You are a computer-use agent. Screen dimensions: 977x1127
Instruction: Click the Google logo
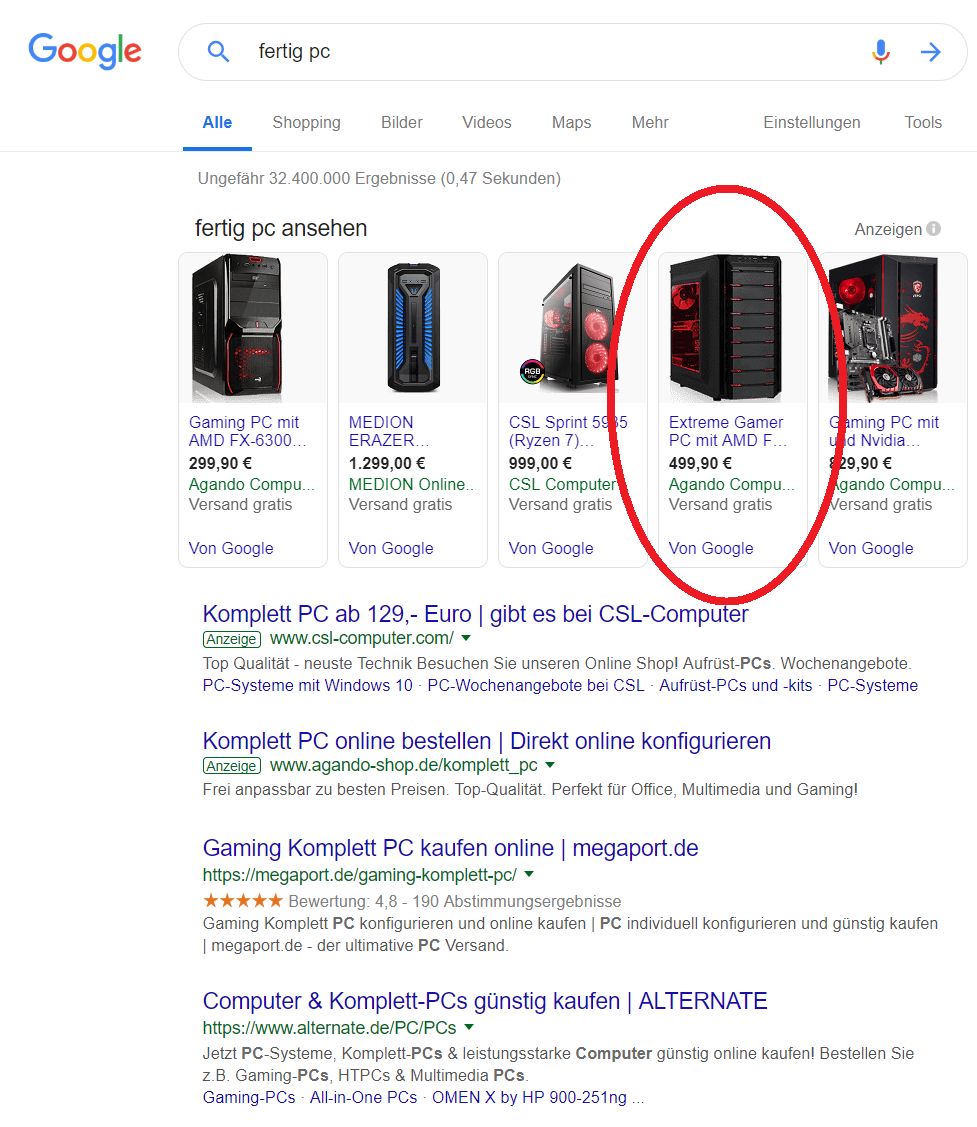pyautogui.click(x=85, y=51)
